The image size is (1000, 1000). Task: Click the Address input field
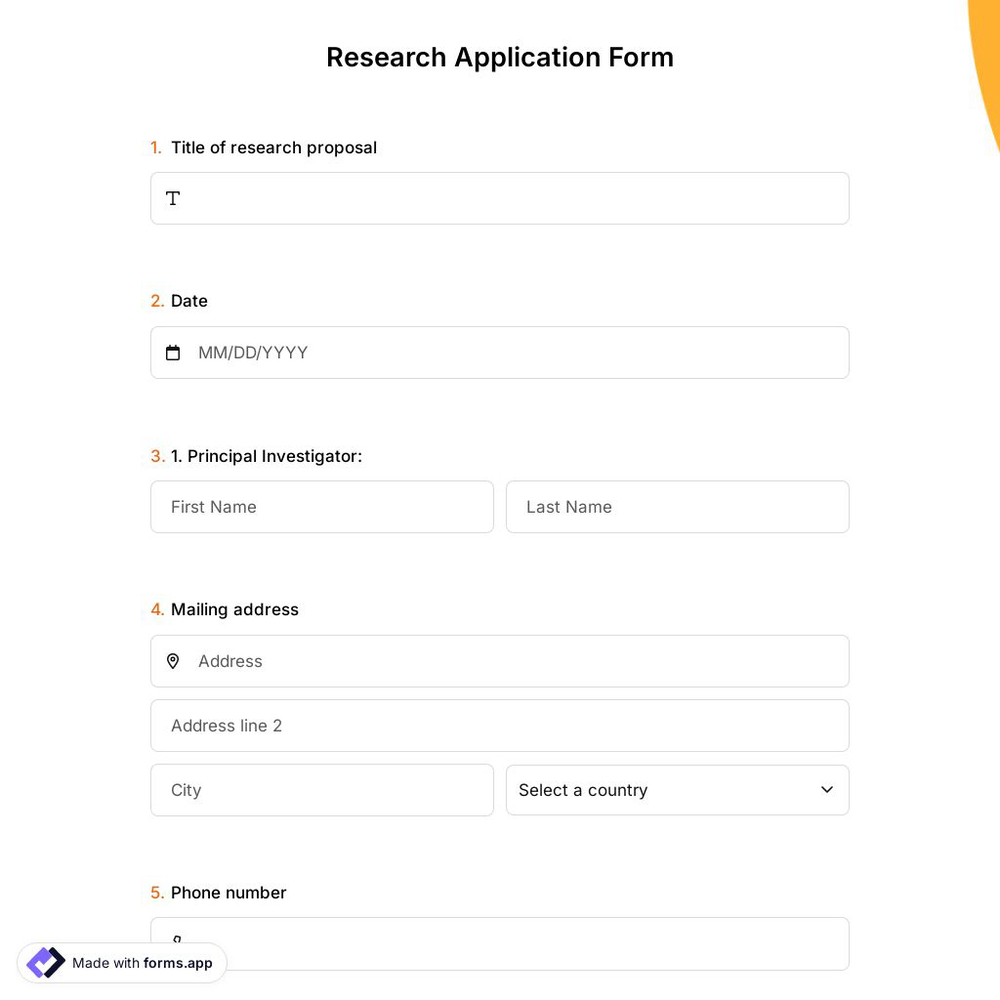[500, 661]
